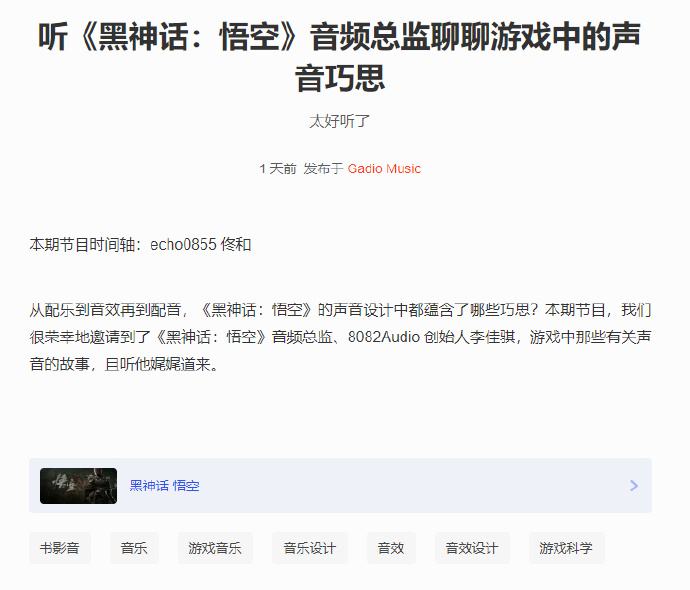Choose the 音效 tag
This screenshot has width=690, height=590.
[391, 548]
